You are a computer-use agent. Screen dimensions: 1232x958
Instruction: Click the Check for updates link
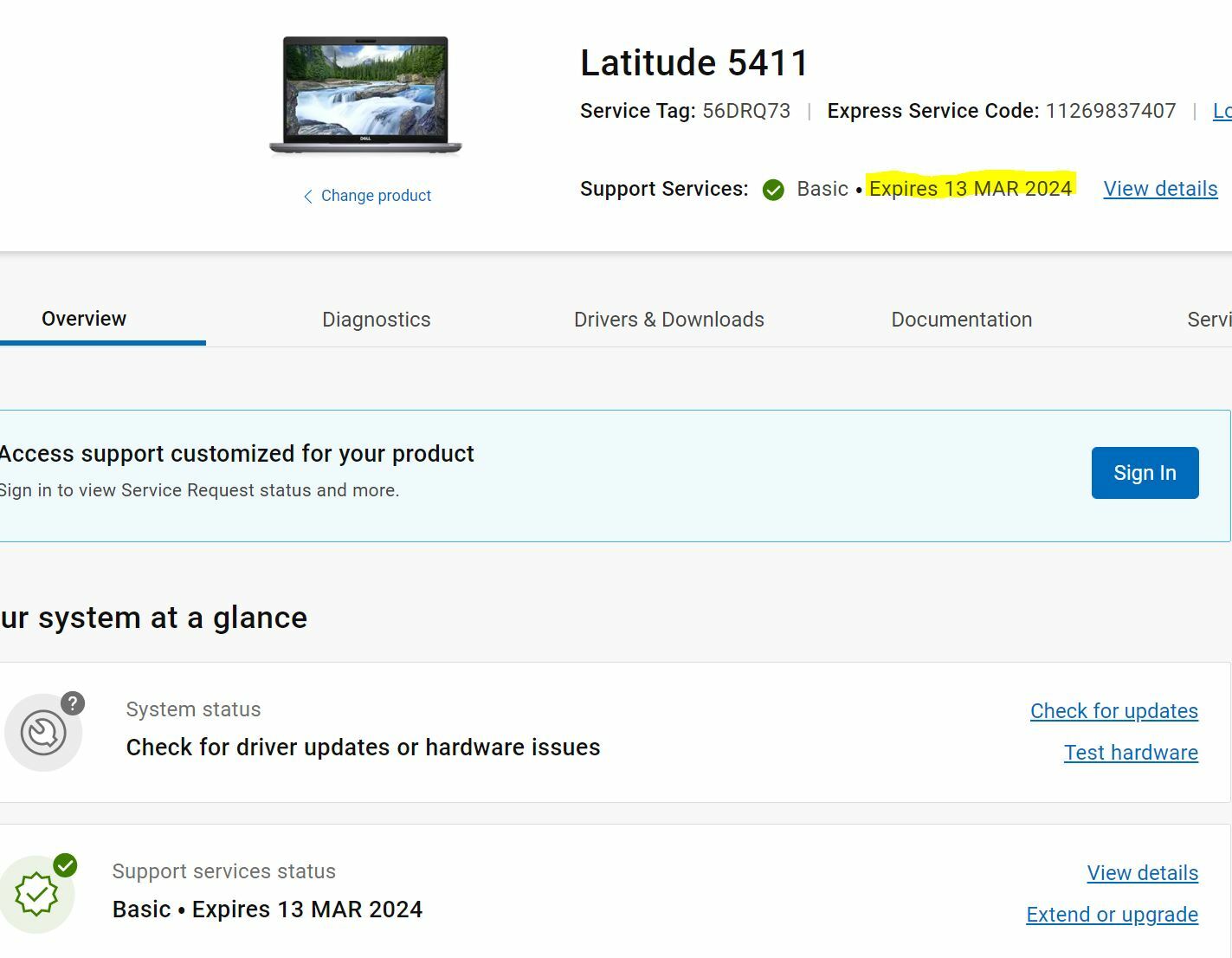(1113, 711)
